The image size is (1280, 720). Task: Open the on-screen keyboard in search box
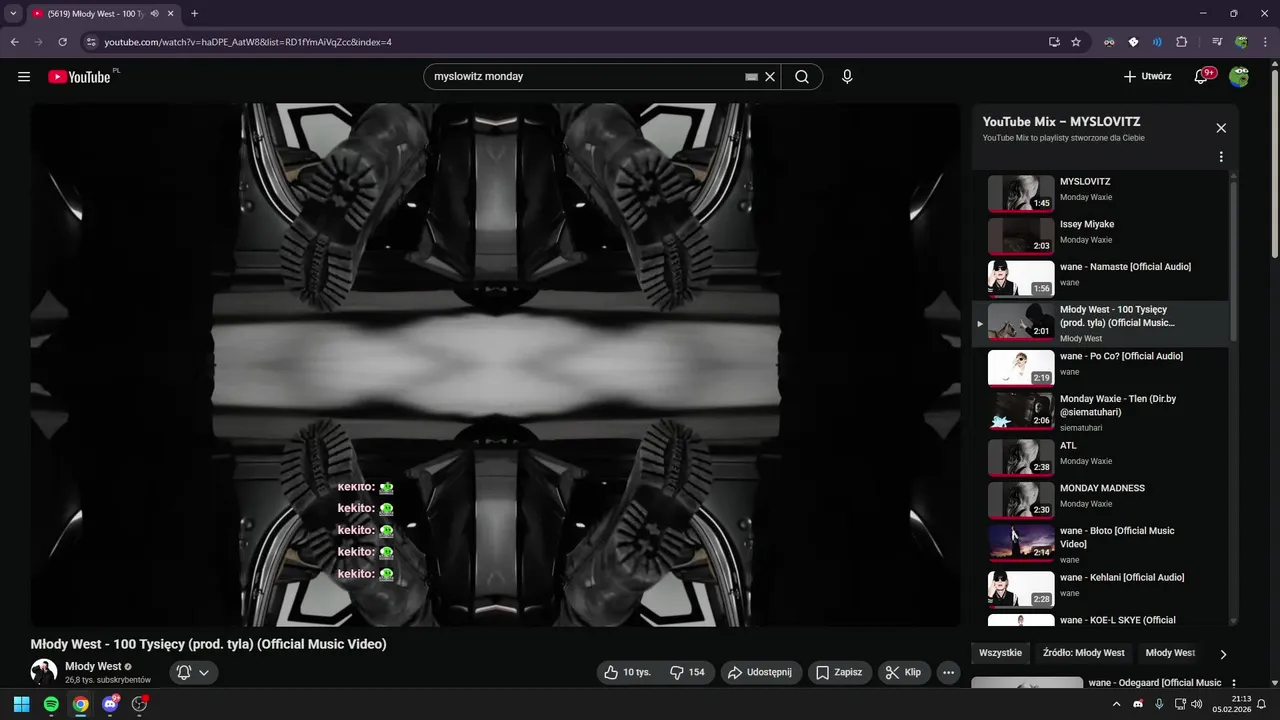click(752, 77)
